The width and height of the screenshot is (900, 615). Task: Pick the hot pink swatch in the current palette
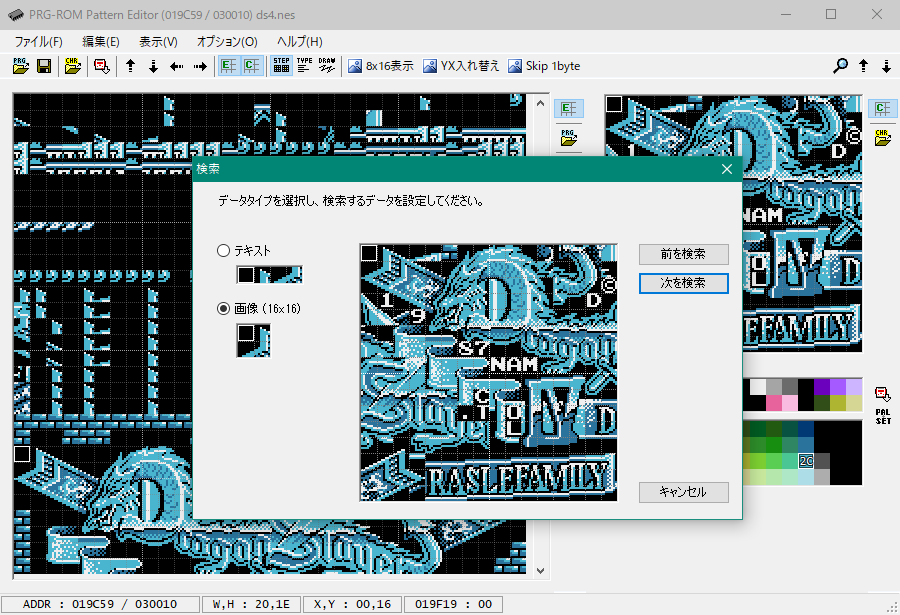(x=774, y=403)
